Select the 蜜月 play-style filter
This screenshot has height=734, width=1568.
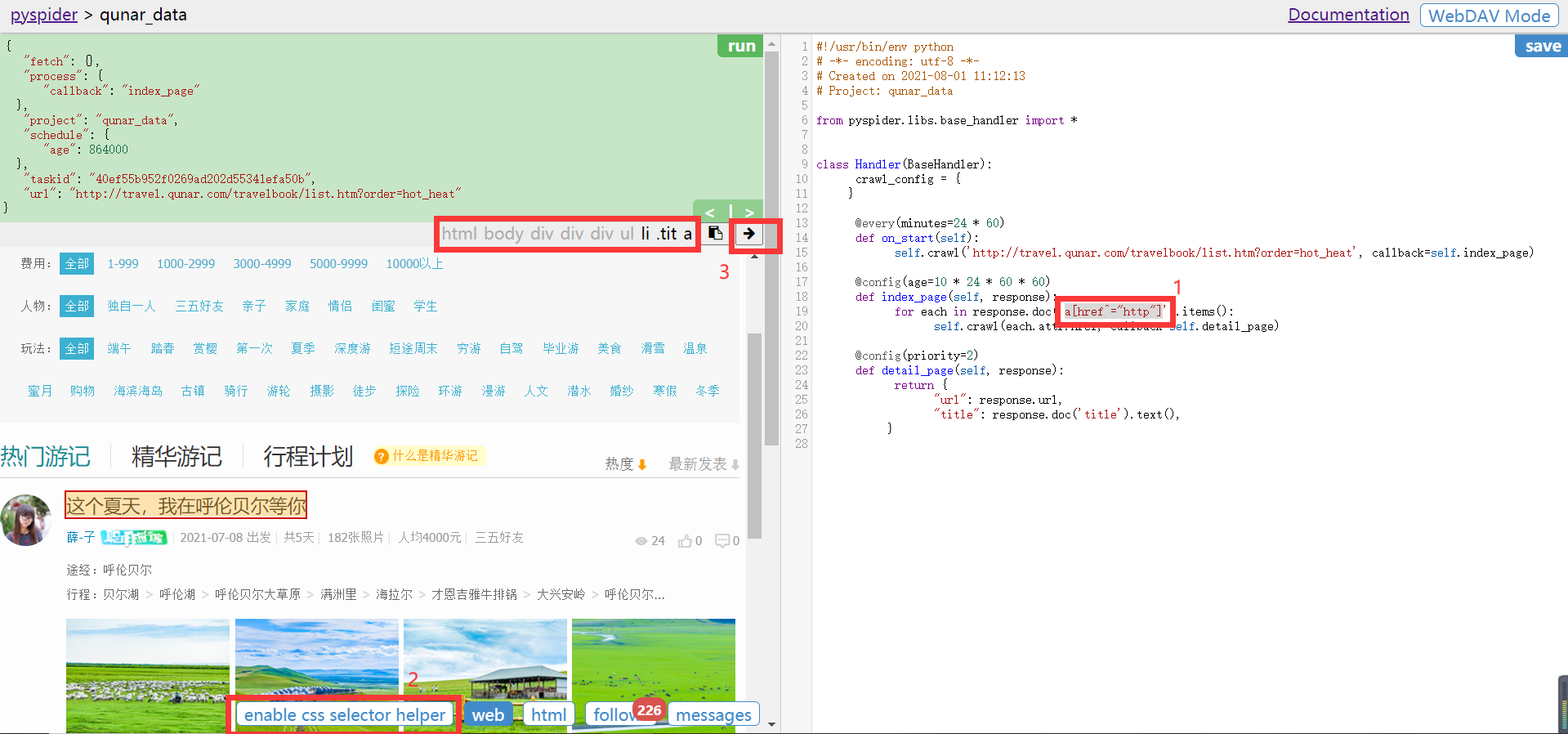point(39,392)
